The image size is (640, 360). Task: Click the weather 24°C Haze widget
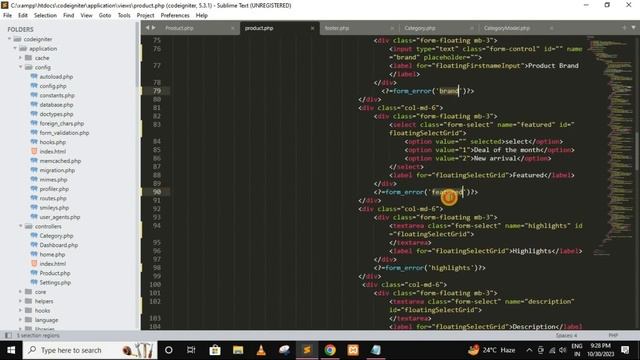491,350
